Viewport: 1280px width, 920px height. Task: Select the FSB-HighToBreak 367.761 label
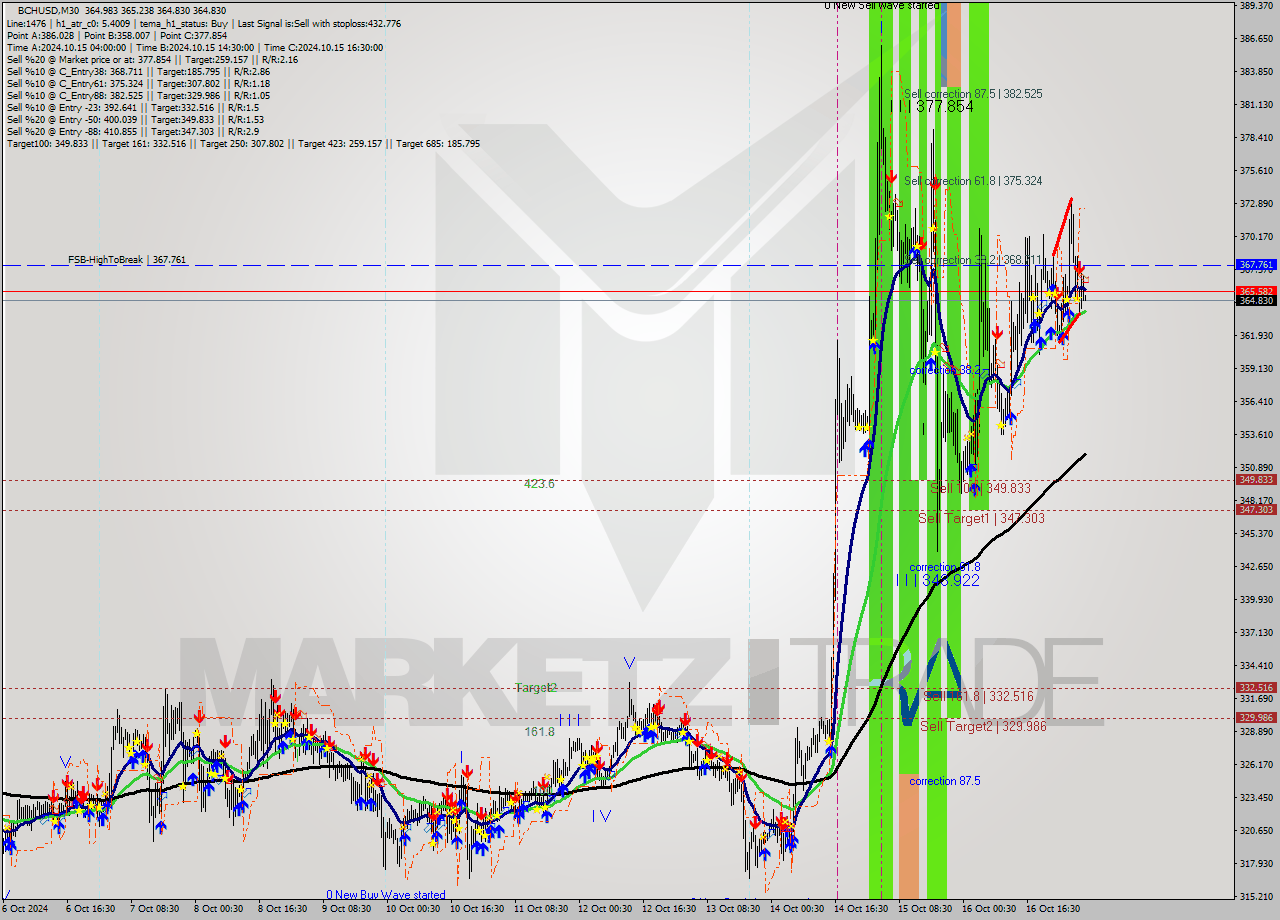click(127, 260)
